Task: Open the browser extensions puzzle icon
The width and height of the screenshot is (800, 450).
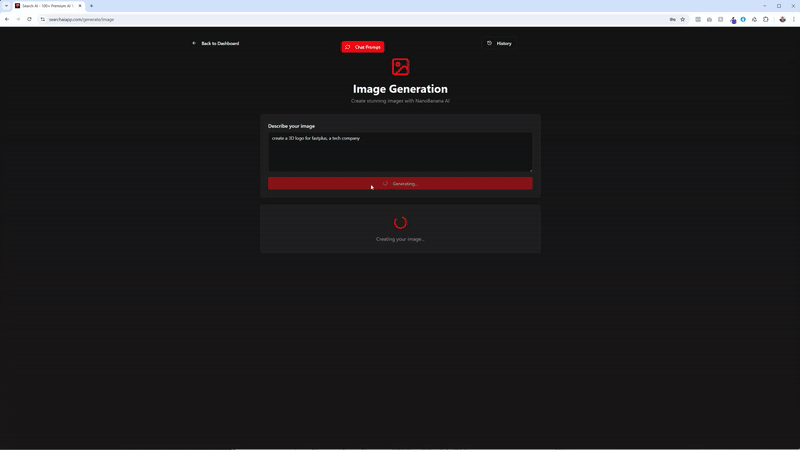Action: 766,19
